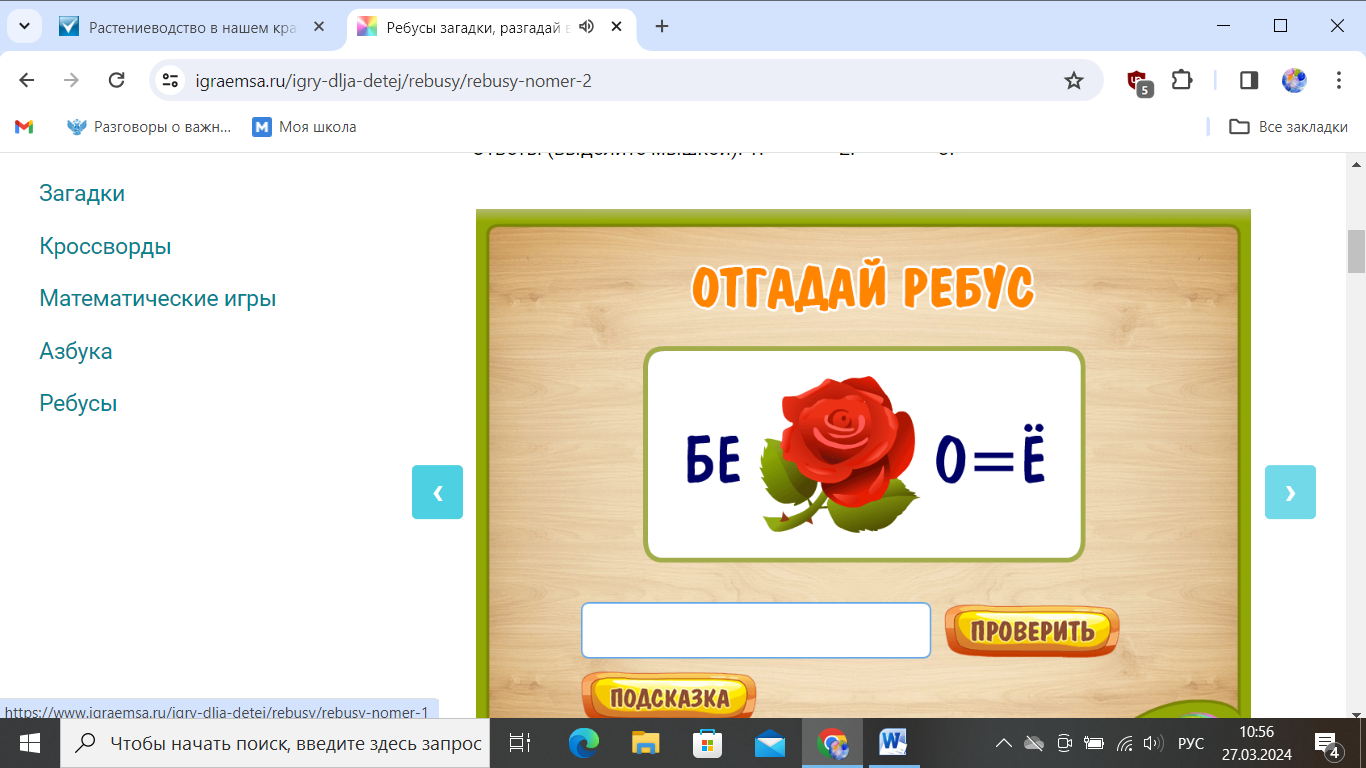Open the Extensions puzzle menu
Viewport: 1366px width, 768px height.
(1182, 80)
